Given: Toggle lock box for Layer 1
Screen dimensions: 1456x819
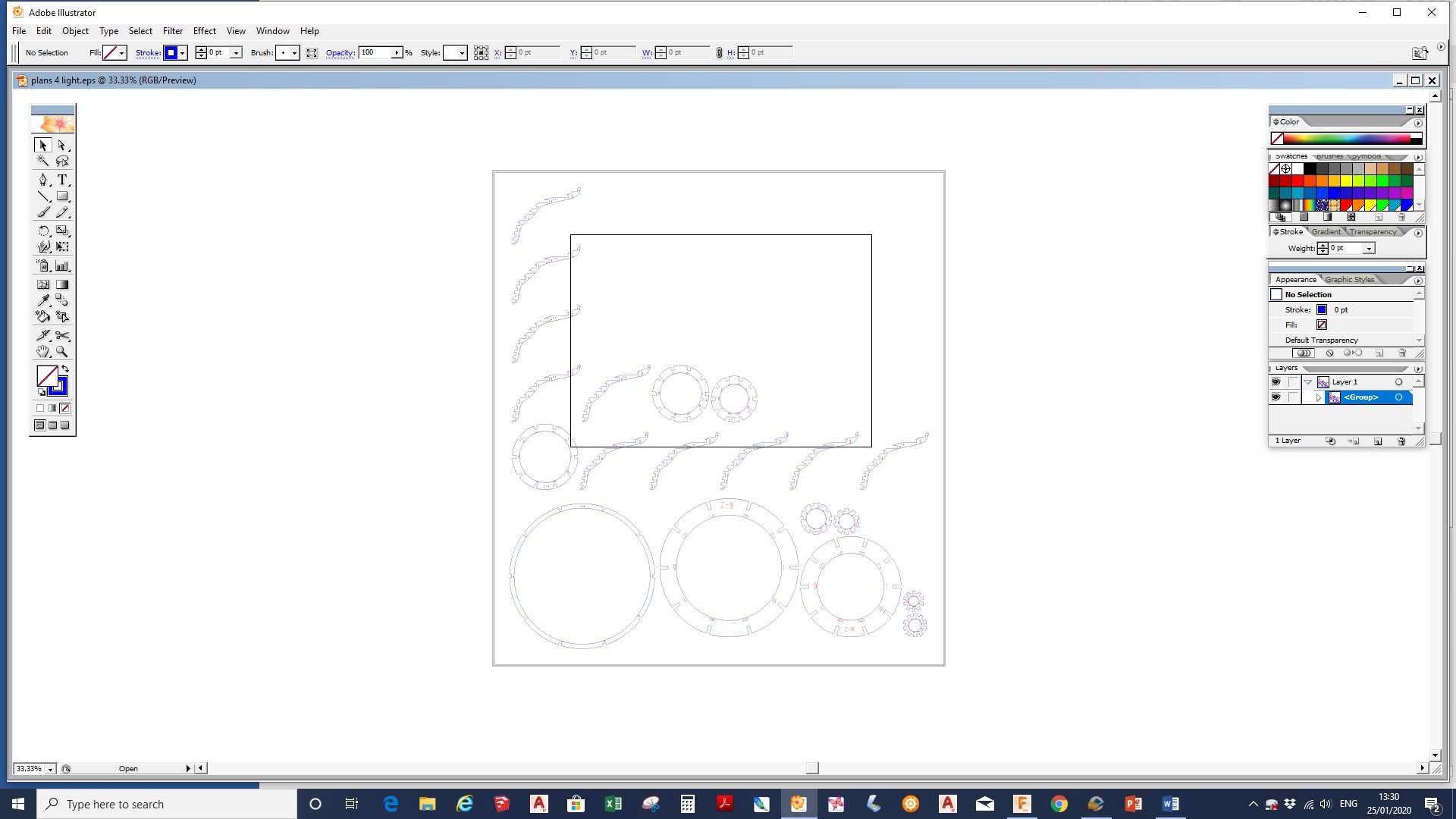Looking at the screenshot, I should tap(1293, 382).
